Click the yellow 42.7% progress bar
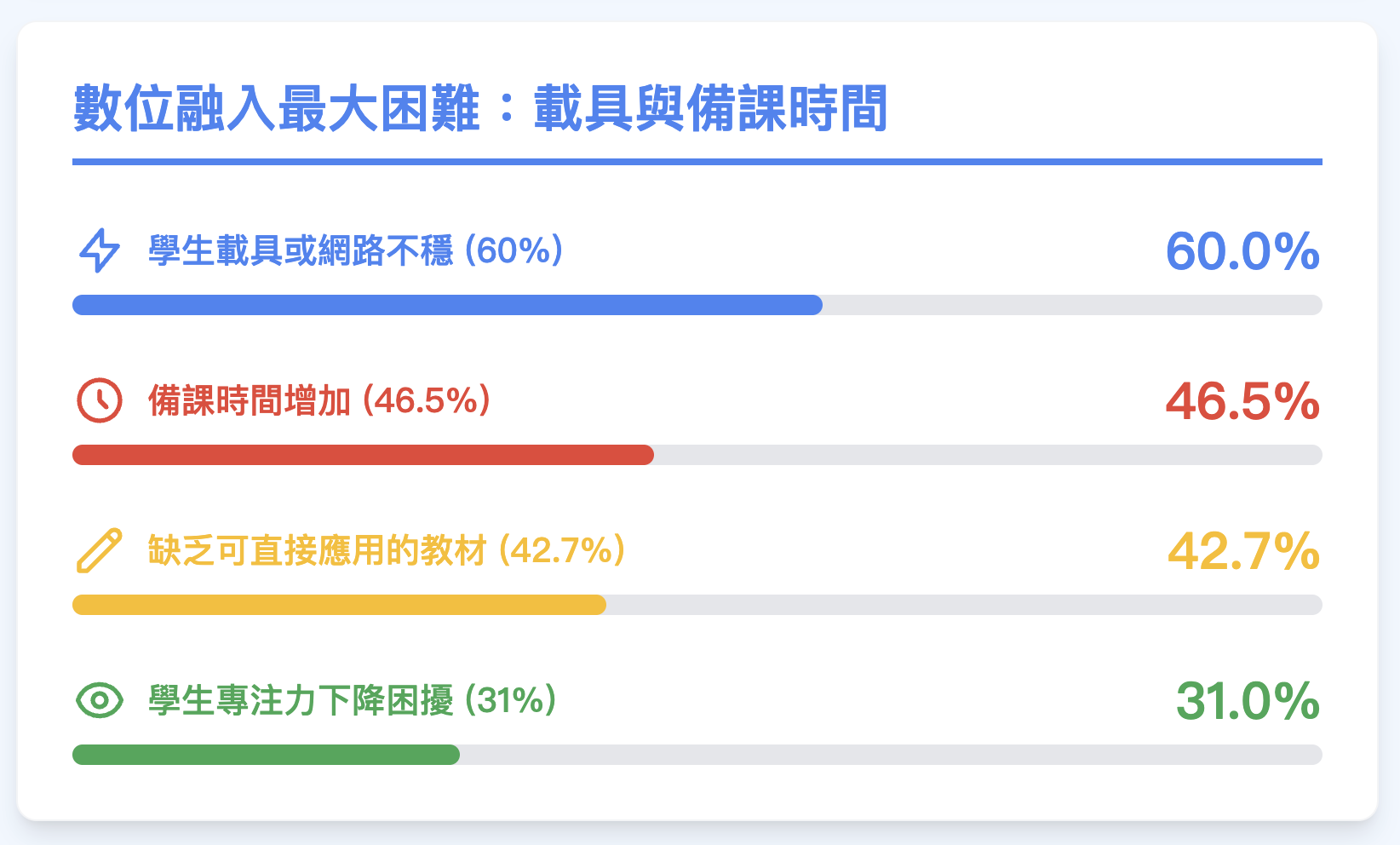The image size is (1400, 845). pos(339,605)
